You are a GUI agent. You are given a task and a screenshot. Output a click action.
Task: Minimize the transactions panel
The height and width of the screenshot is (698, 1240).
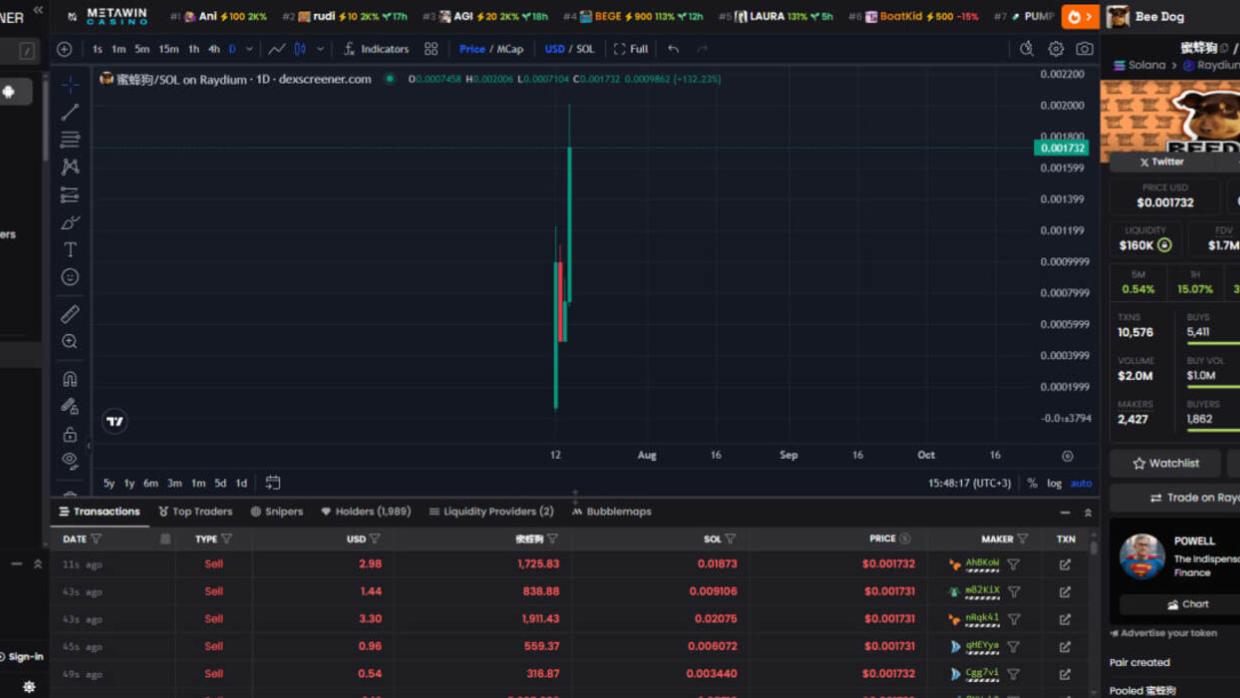coord(1065,512)
